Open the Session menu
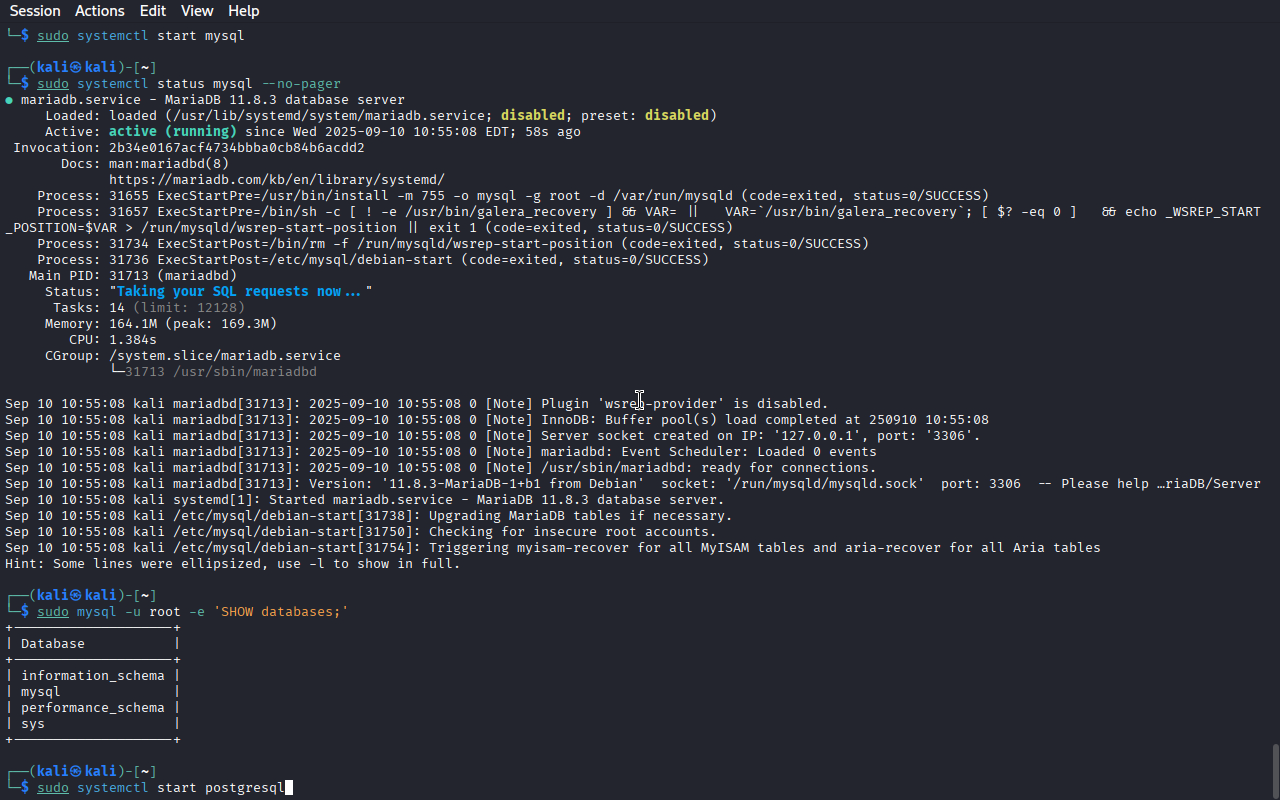This screenshot has width=1280, height=800. coord(35,11)
